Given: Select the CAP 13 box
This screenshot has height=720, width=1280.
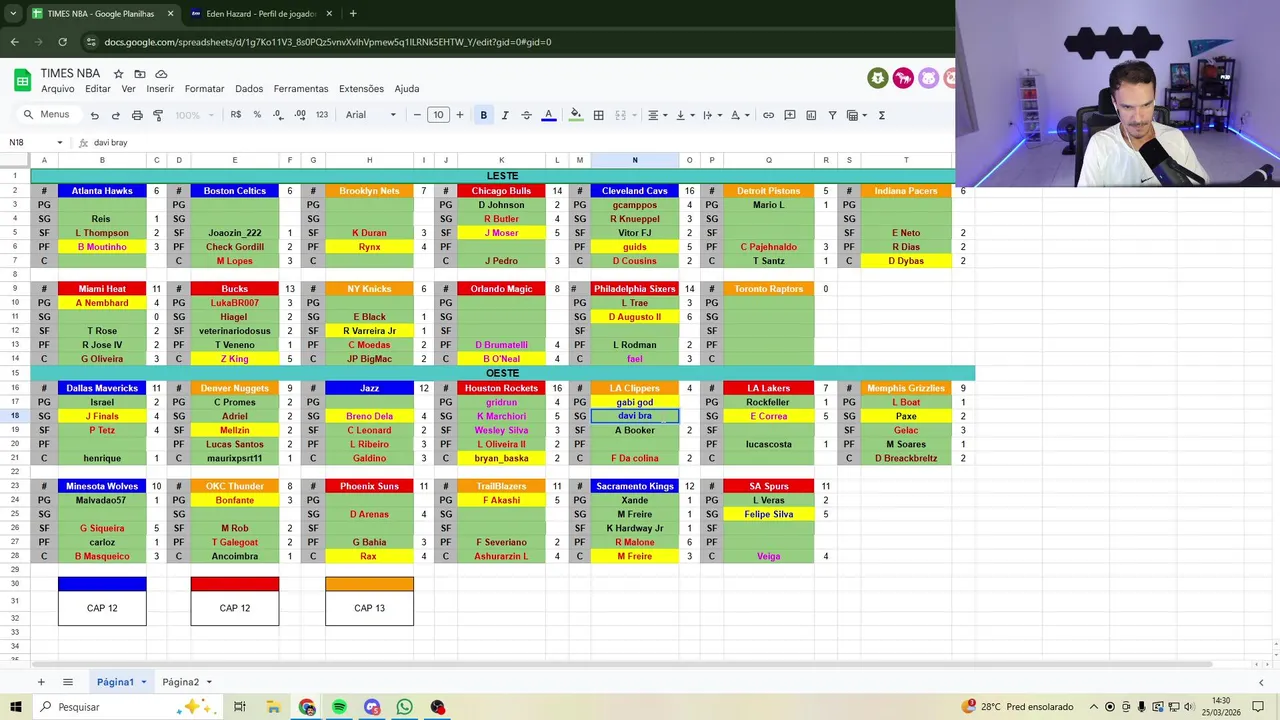Looking at the screenshot, I should pos(369,608).
